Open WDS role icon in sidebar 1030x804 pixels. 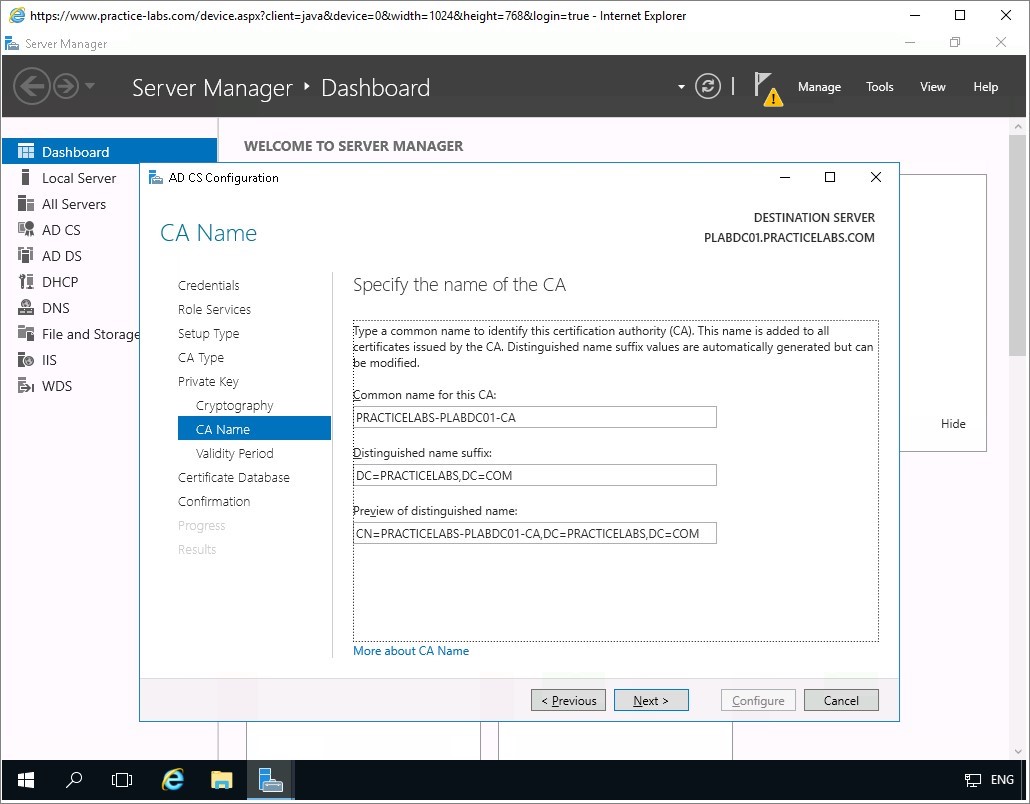[x=26, y=386]
